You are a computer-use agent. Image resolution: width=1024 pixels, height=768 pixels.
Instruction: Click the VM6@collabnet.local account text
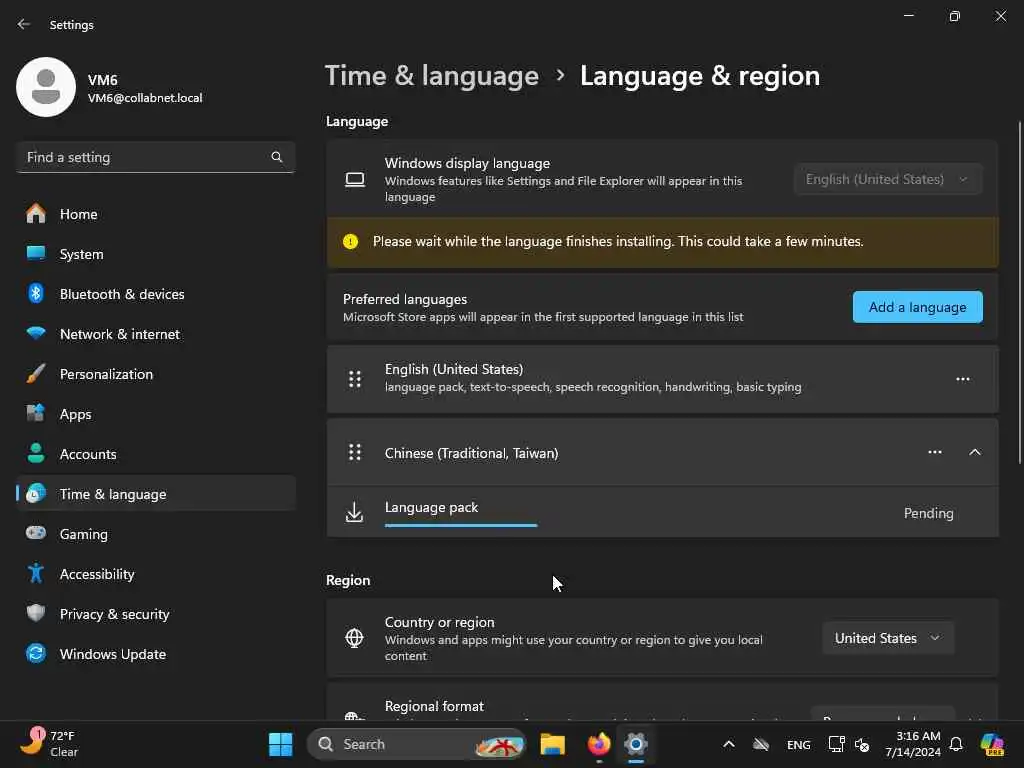[145, 98]
